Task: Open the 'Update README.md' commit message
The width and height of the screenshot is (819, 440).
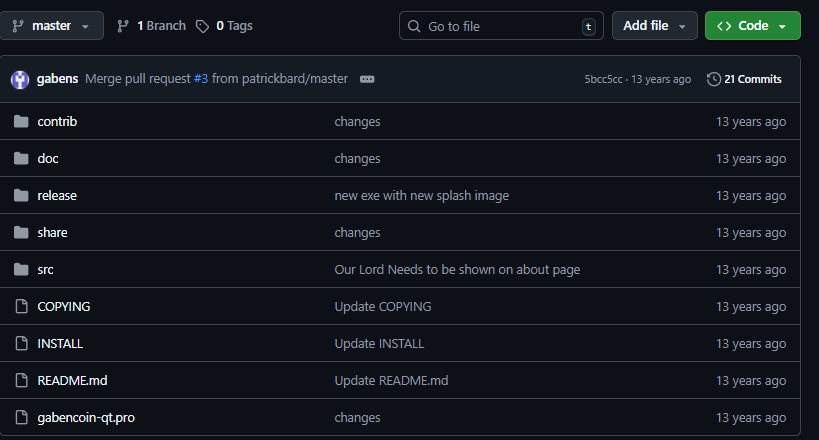Action: (x=391, y=381)
